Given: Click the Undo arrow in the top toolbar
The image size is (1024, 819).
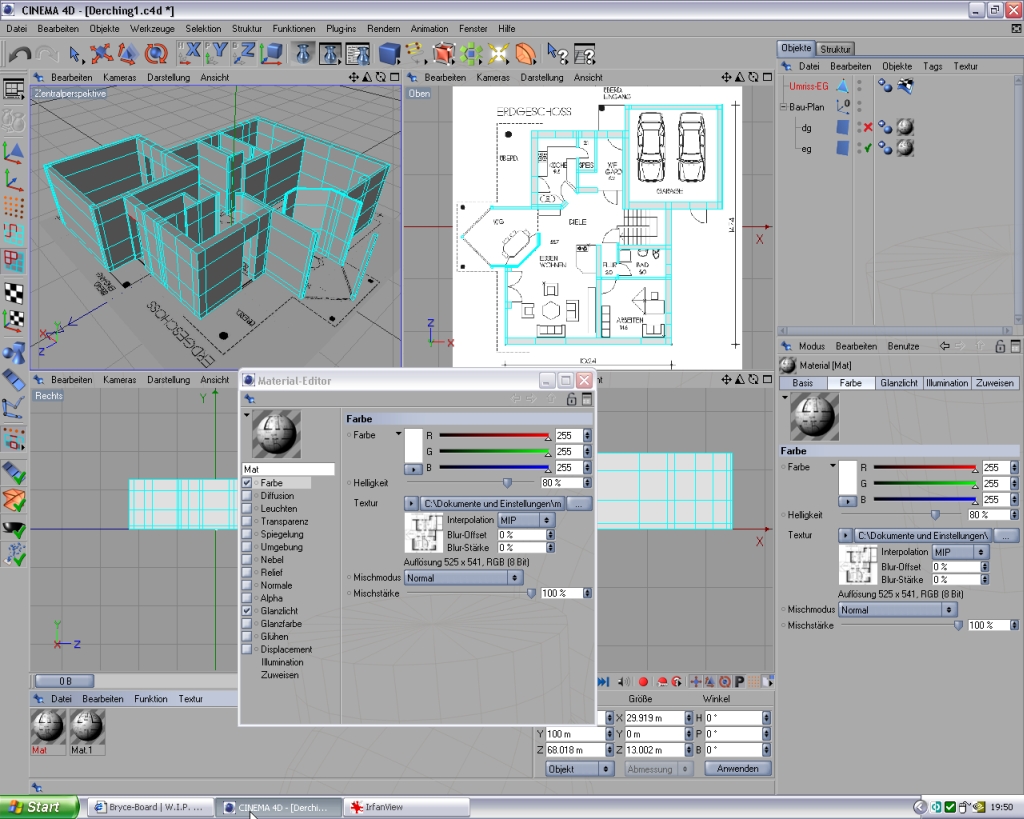Looking at the screenshot, I should tap(20, 54).
